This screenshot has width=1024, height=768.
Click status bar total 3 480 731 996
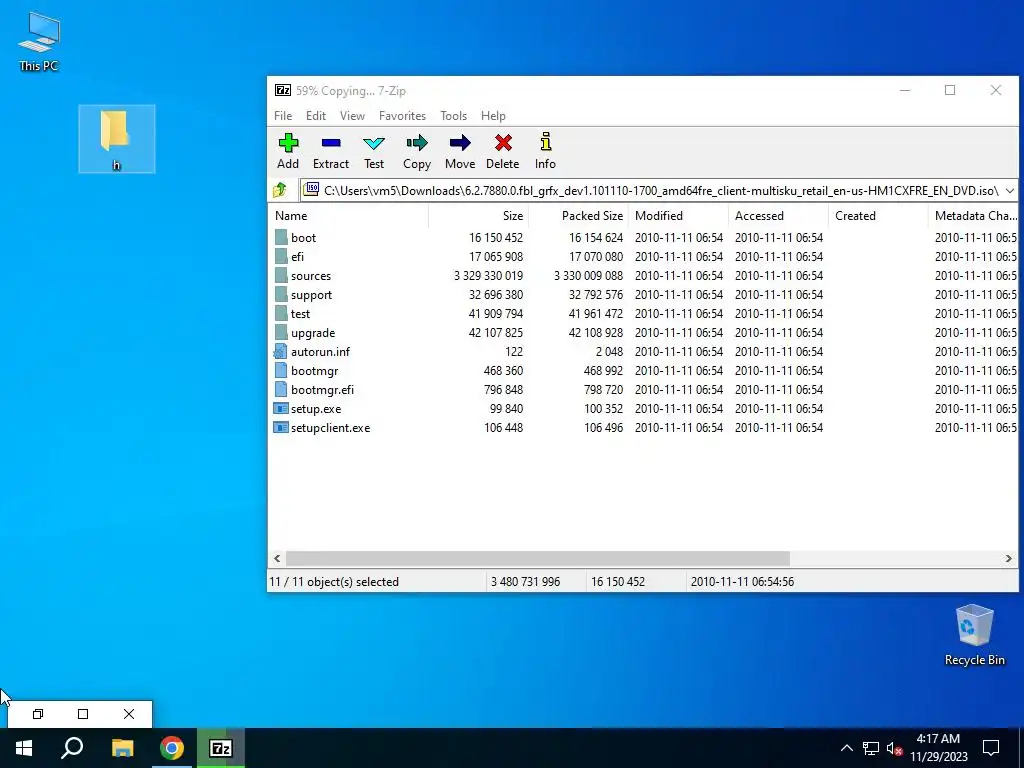click(x=525, y=581)
